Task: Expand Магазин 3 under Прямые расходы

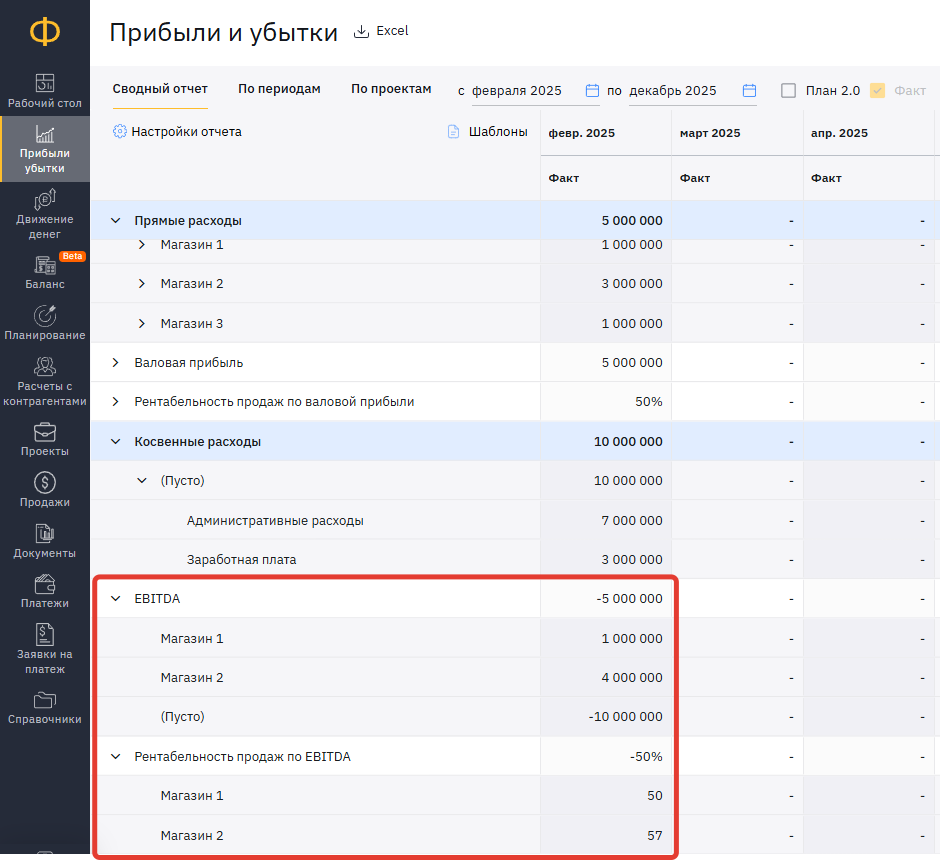Action: (x=142, y=324)
